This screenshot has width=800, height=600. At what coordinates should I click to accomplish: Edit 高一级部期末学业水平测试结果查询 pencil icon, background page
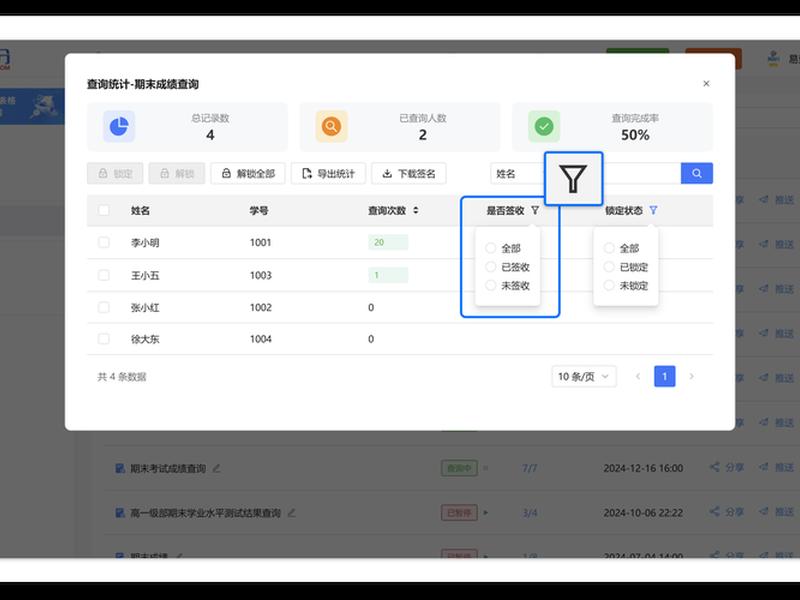click(291, 512)
